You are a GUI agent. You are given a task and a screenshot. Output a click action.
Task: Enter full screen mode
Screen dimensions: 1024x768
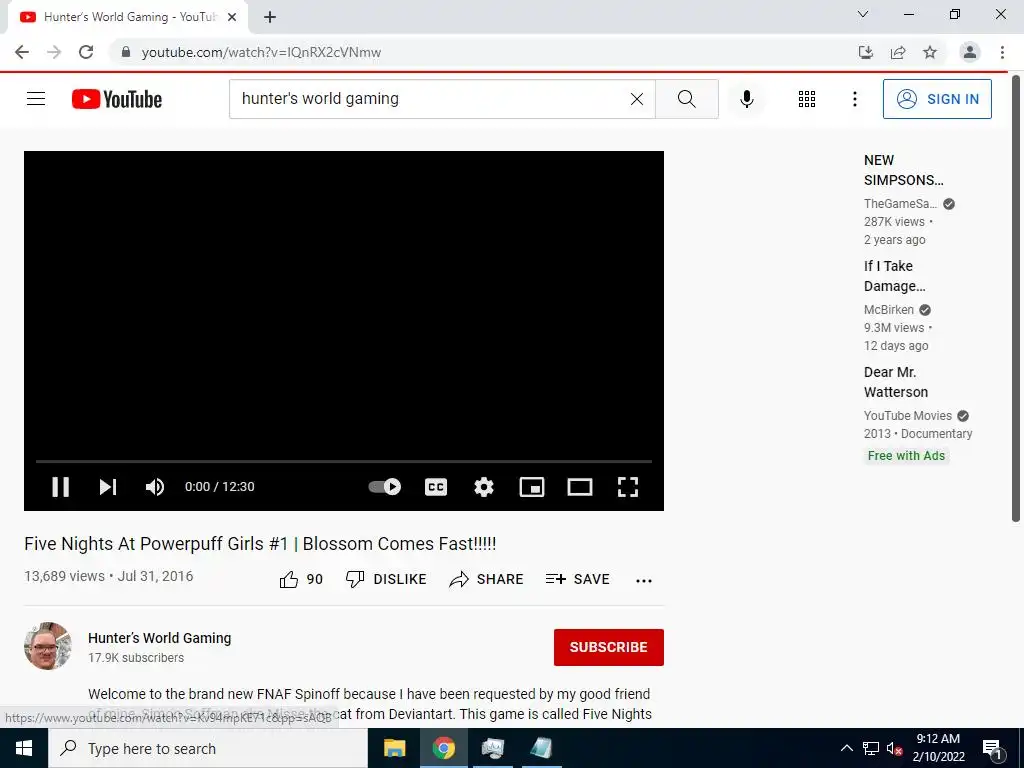tap(628, 487)
